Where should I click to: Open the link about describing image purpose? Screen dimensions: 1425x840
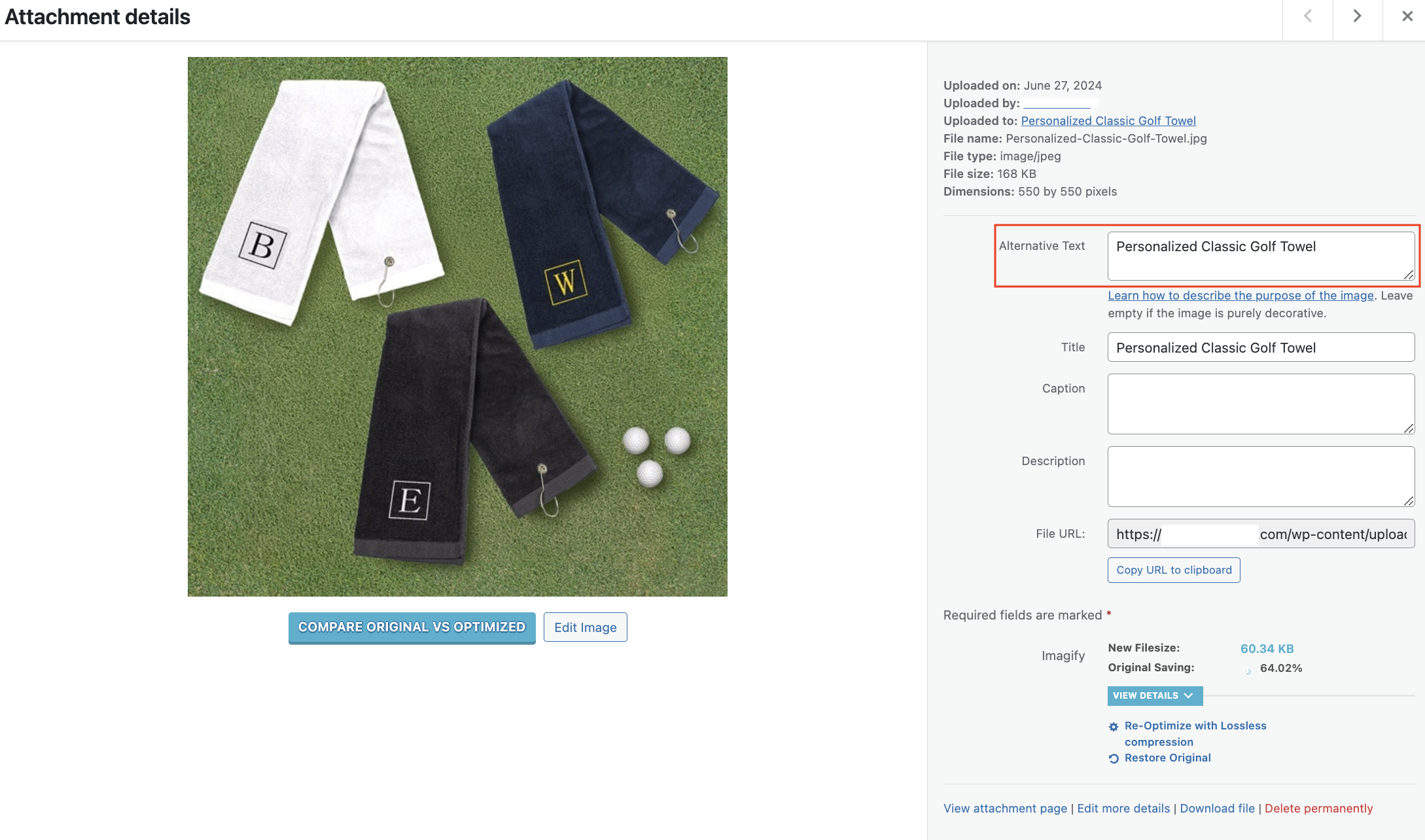click(x=1240, y=296)
